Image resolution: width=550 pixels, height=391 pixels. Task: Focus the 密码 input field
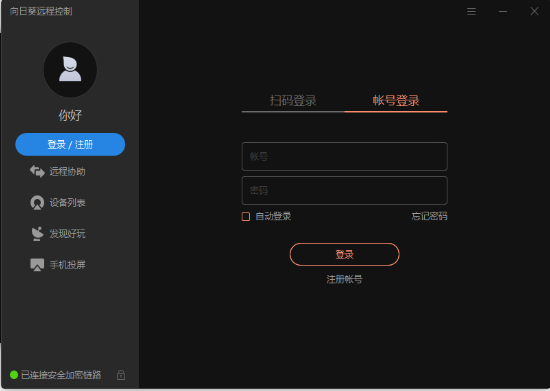pos(344,190)
